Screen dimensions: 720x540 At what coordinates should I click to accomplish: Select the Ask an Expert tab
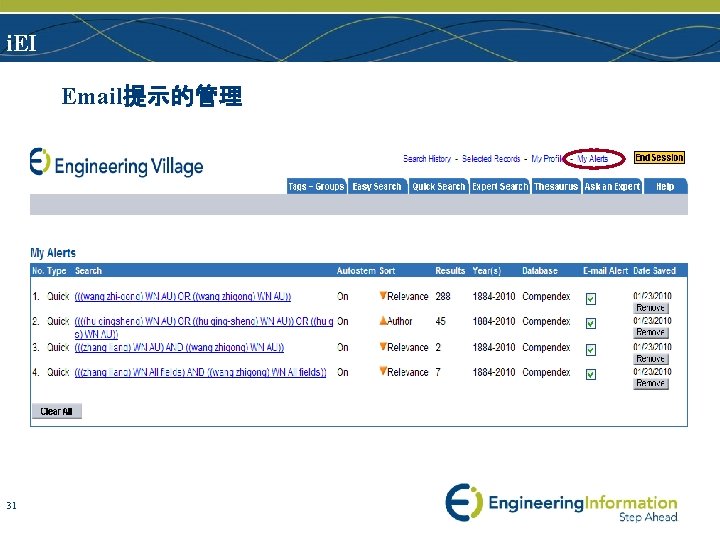point(612,186)
